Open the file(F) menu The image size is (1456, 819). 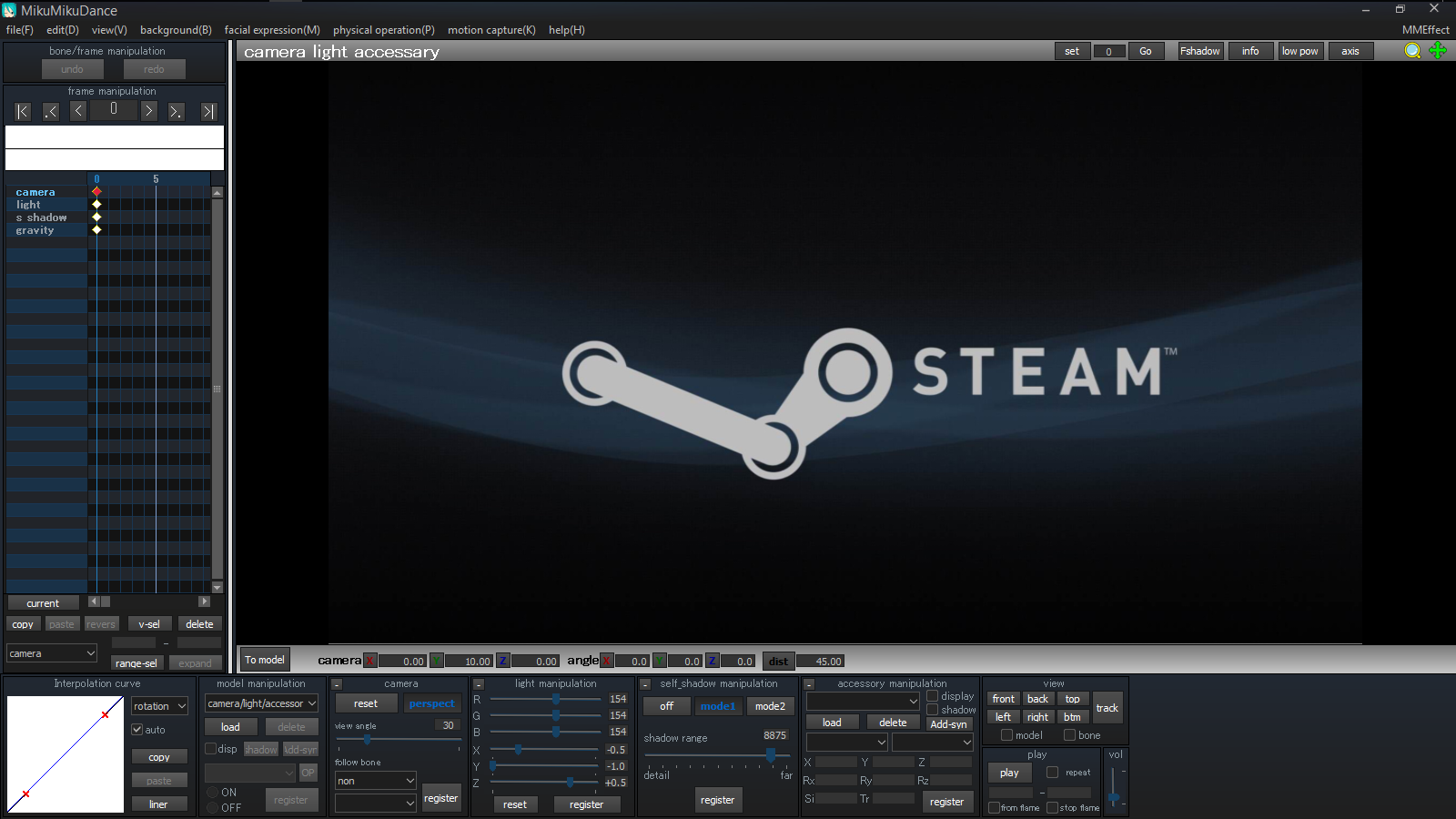tap(20, 30)
